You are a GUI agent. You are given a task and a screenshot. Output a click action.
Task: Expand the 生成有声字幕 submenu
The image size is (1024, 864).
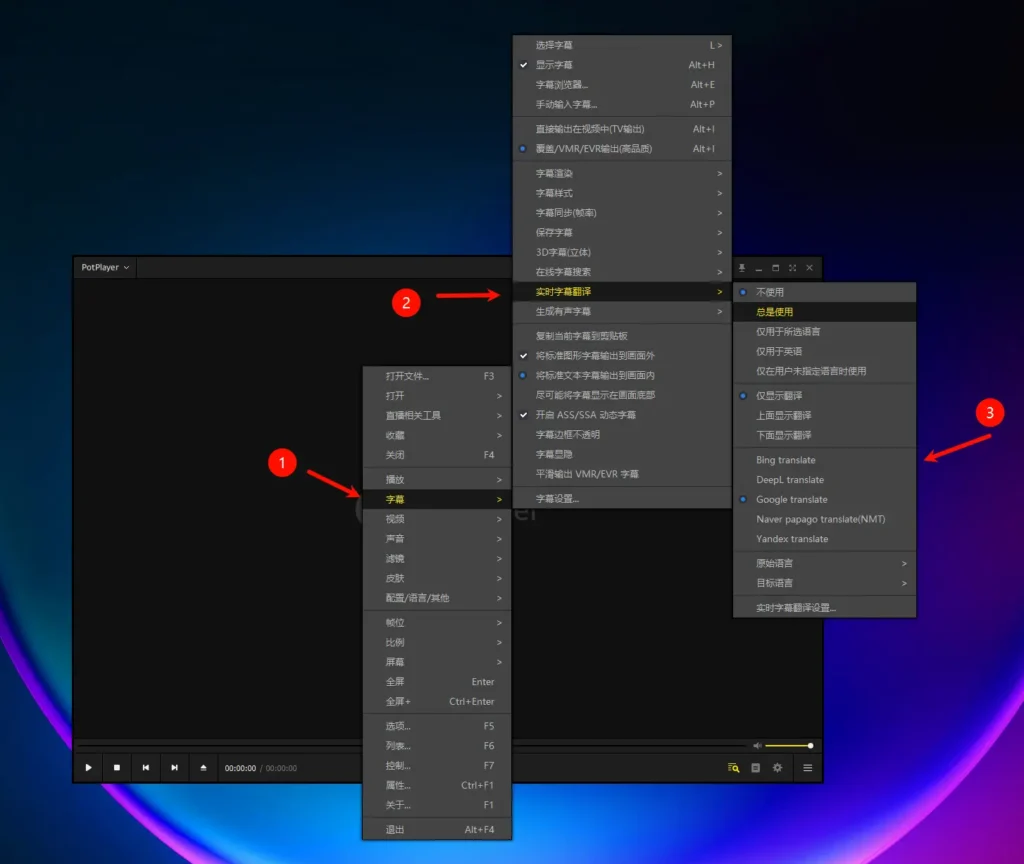(622, 312)
